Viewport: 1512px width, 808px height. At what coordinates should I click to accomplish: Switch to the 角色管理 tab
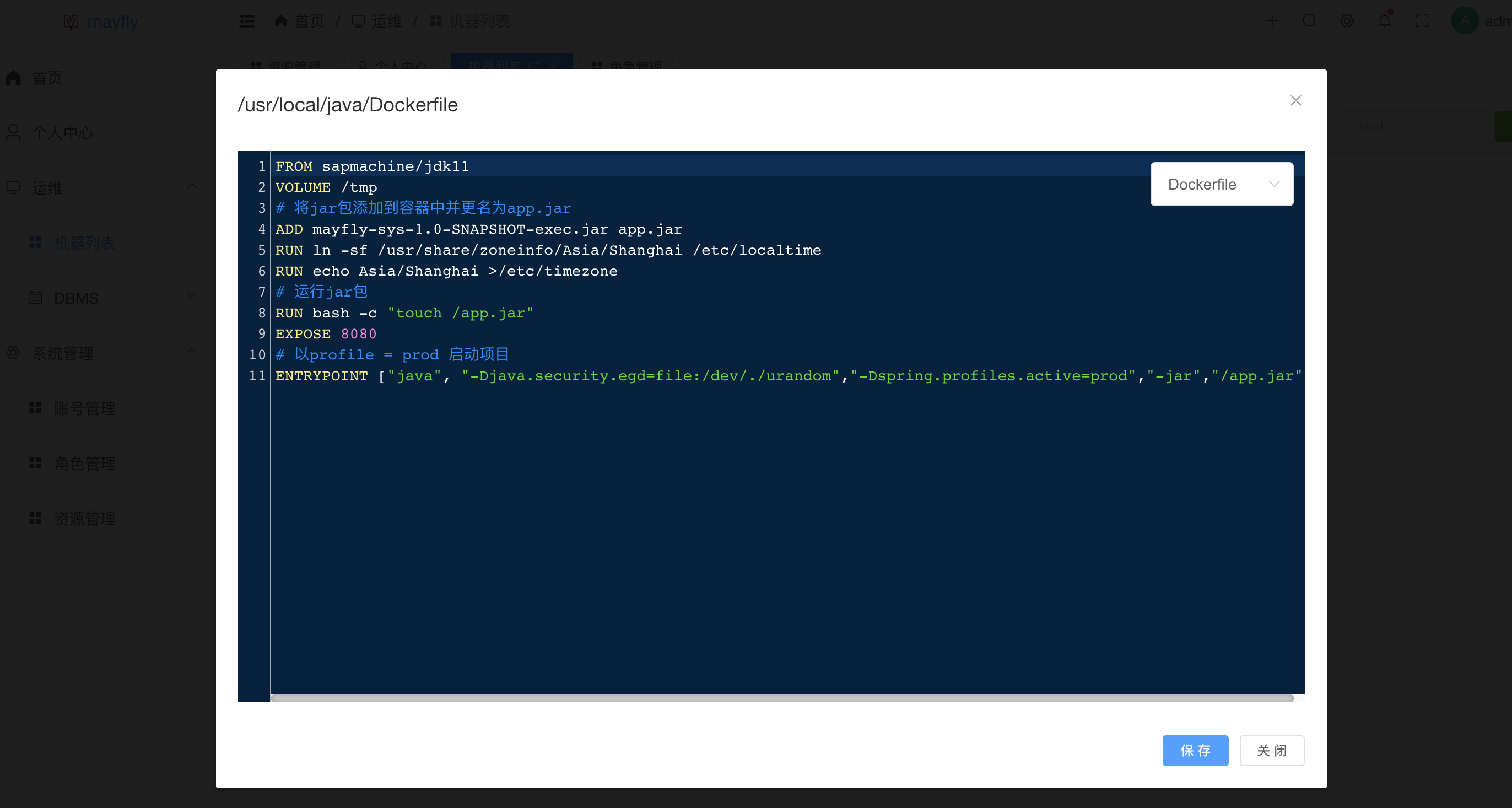629,62
